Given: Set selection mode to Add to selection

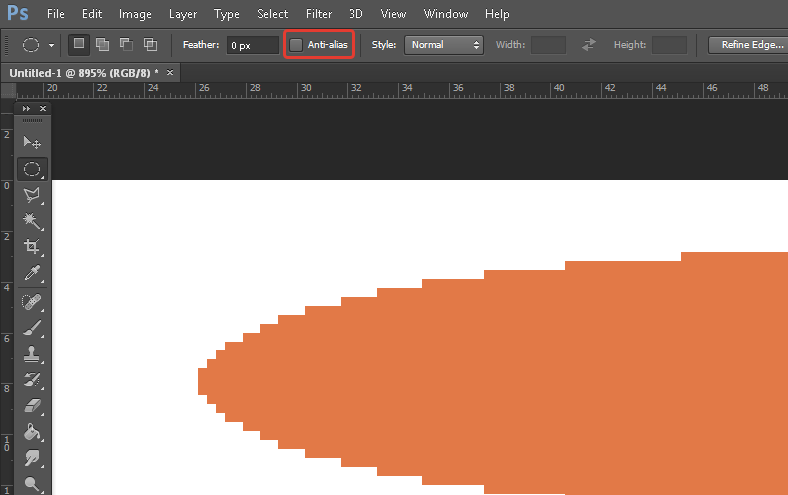Looking at the screenshot, I should pyautogui.click(x=102, y=45).
